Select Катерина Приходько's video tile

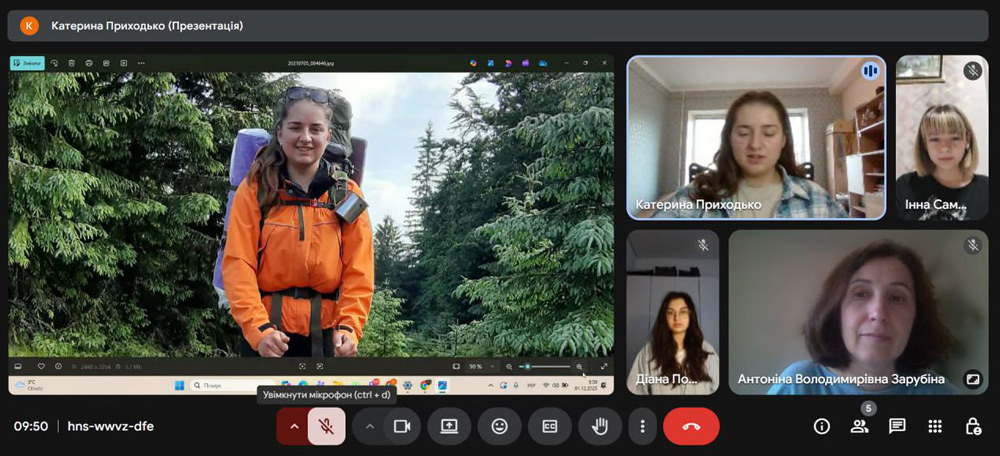point(756,137)
